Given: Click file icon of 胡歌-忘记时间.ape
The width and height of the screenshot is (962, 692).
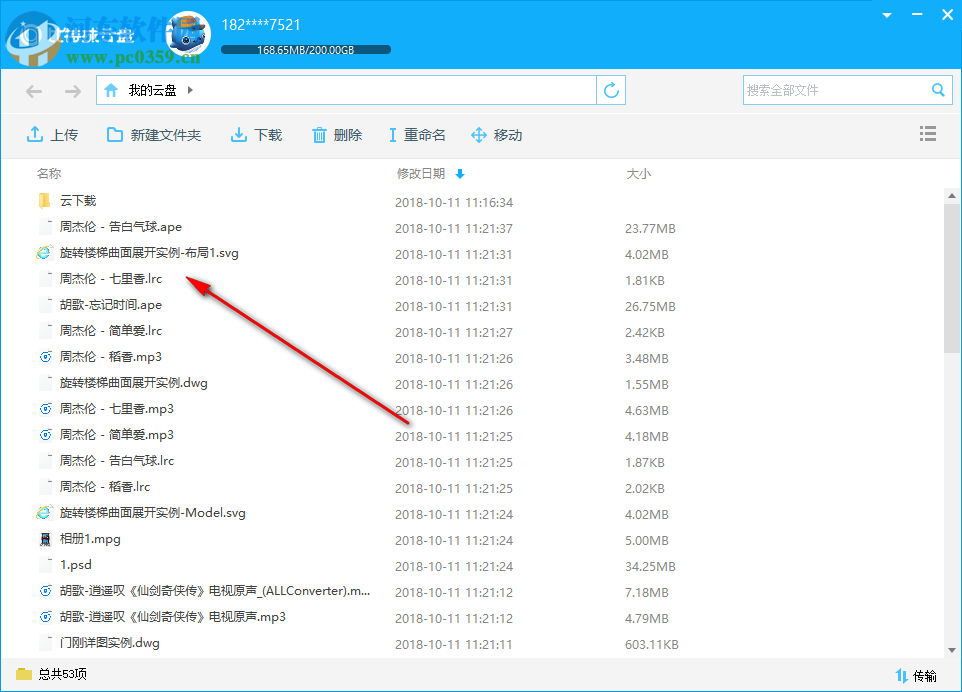Looking at the screenshot, I should [45, 305].
